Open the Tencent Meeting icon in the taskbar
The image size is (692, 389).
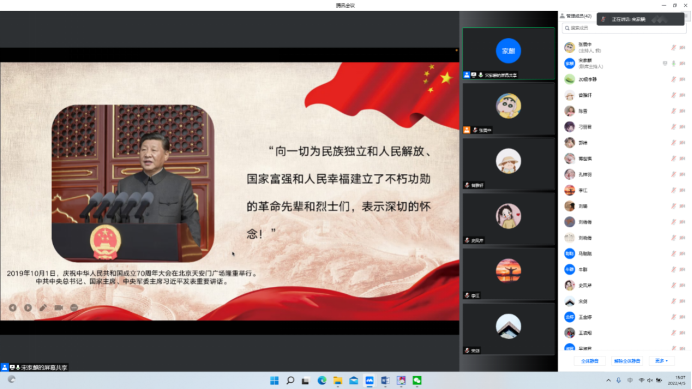click(x=369, y=381)
